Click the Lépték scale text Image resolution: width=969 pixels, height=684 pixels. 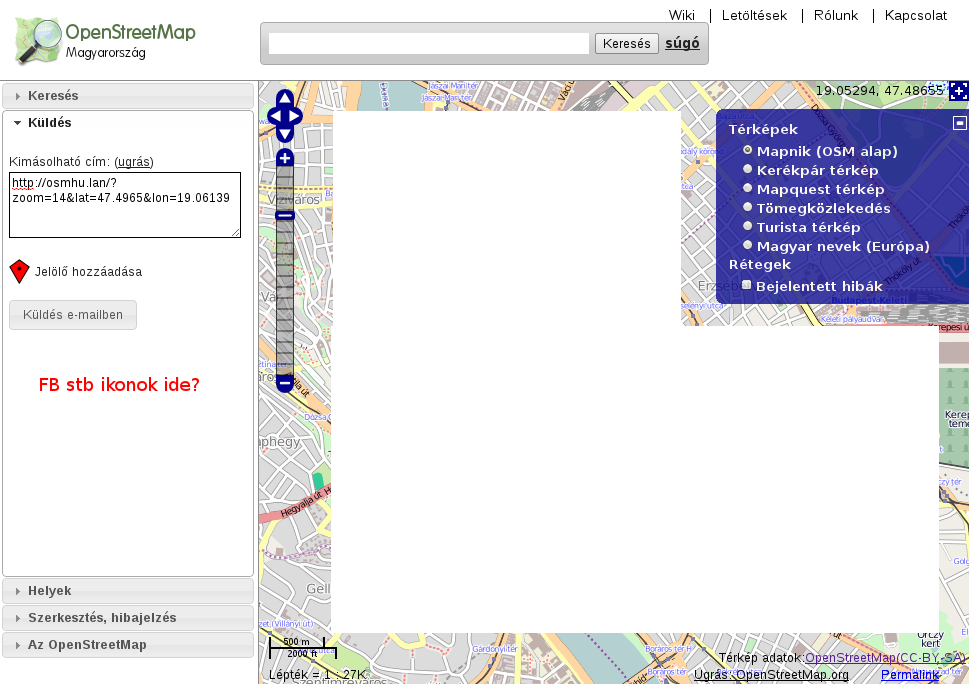pyautogui.click(x=317, y=675)
